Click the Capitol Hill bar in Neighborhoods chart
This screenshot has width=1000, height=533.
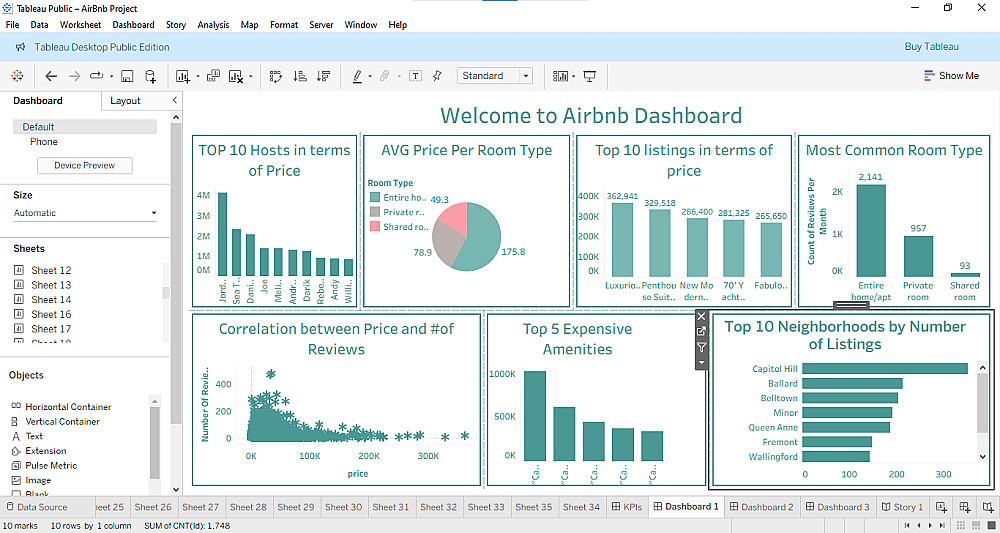[885, 369]
